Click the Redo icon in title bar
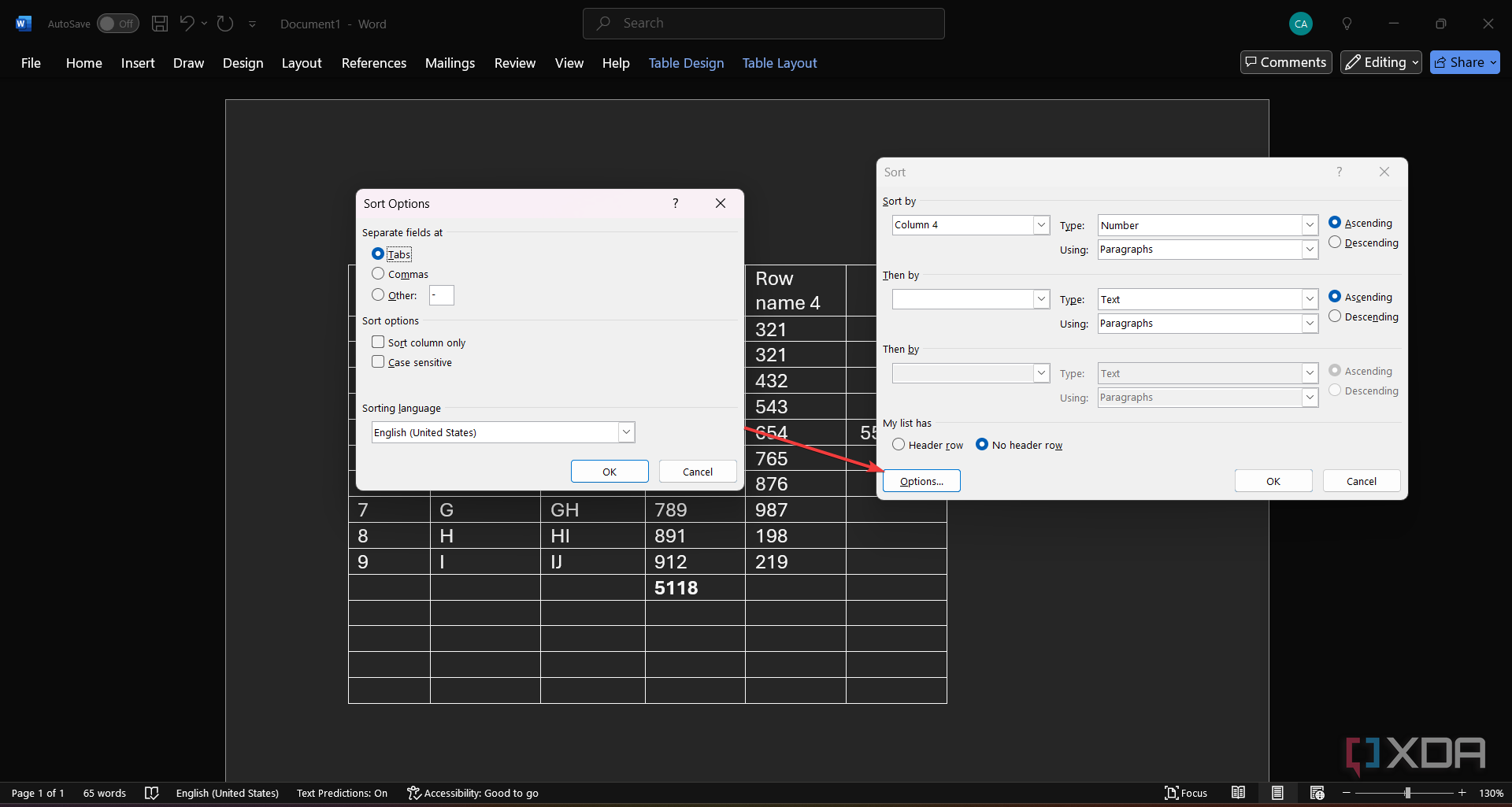This screenshot has height=807, width=1512. [225, 24]
